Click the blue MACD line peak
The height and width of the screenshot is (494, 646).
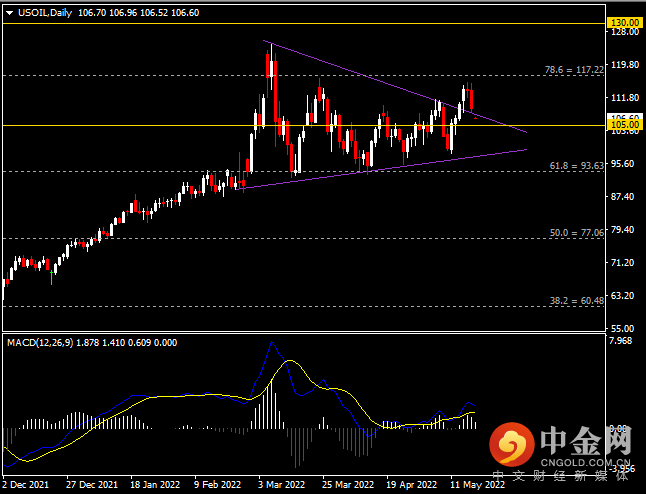point(272,344)
